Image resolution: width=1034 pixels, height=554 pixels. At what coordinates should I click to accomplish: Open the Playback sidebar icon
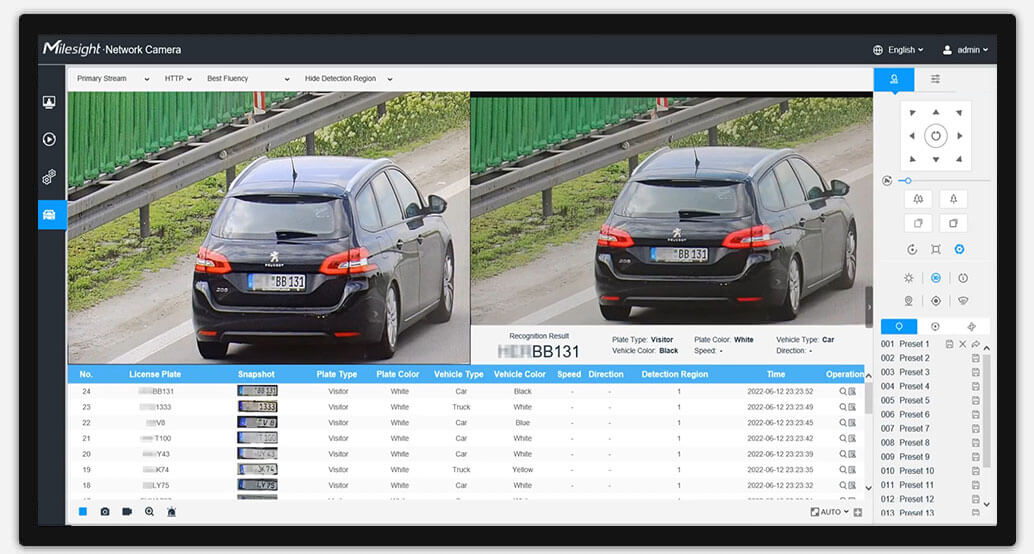pos(49,139)
